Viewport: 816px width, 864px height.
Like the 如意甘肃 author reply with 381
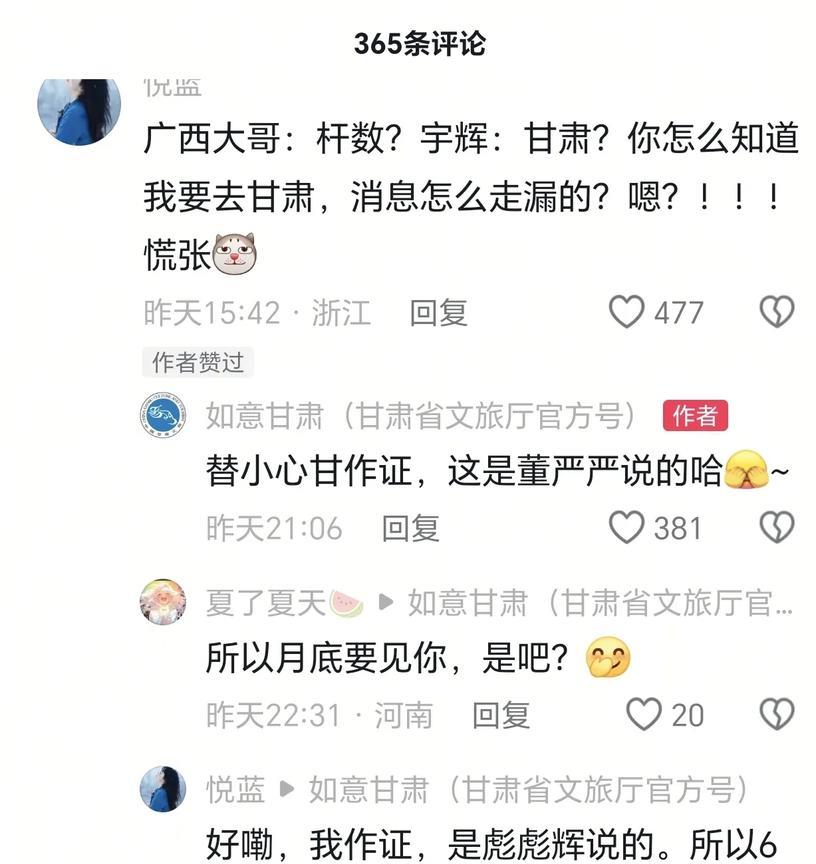point(626,527)
